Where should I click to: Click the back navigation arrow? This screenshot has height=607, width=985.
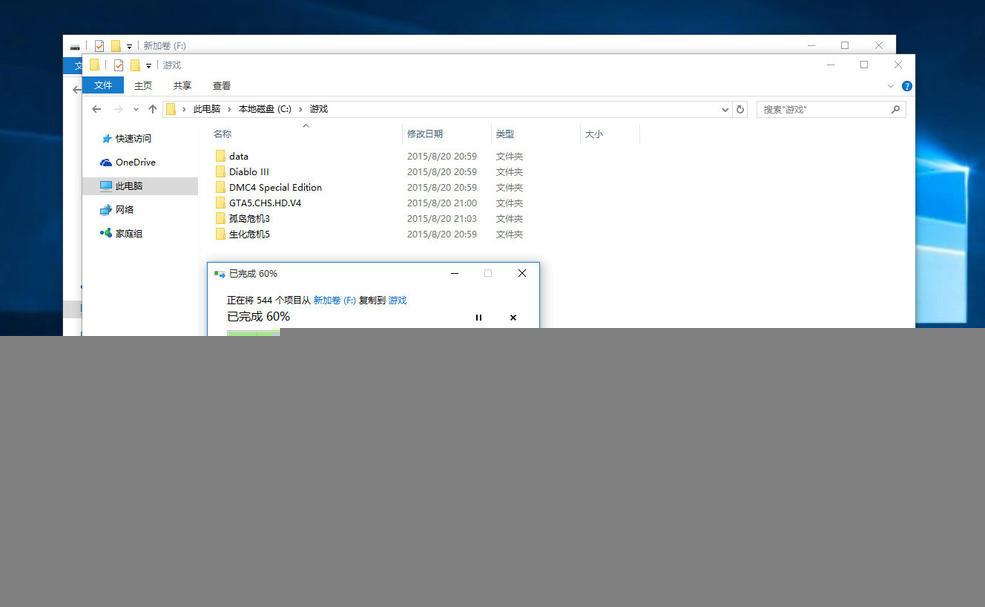pos(97,108)
